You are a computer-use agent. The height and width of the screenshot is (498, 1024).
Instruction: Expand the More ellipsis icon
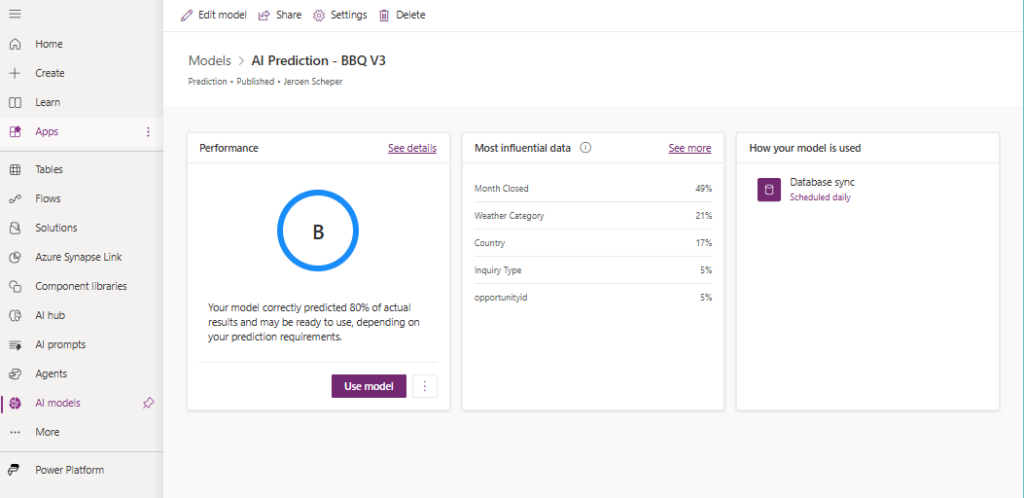tap(15, 432)
